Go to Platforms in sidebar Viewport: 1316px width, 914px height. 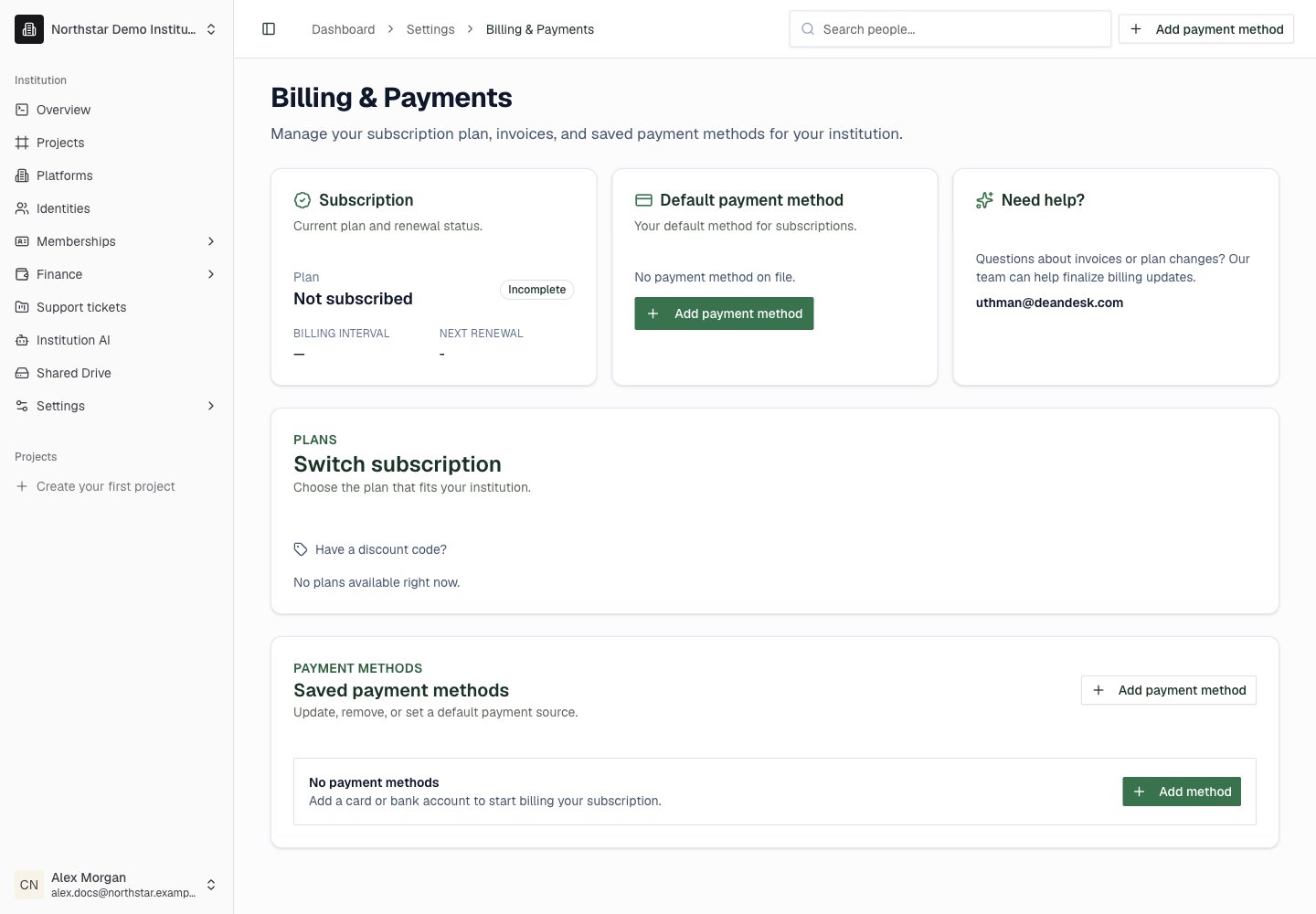coord(117,175)
